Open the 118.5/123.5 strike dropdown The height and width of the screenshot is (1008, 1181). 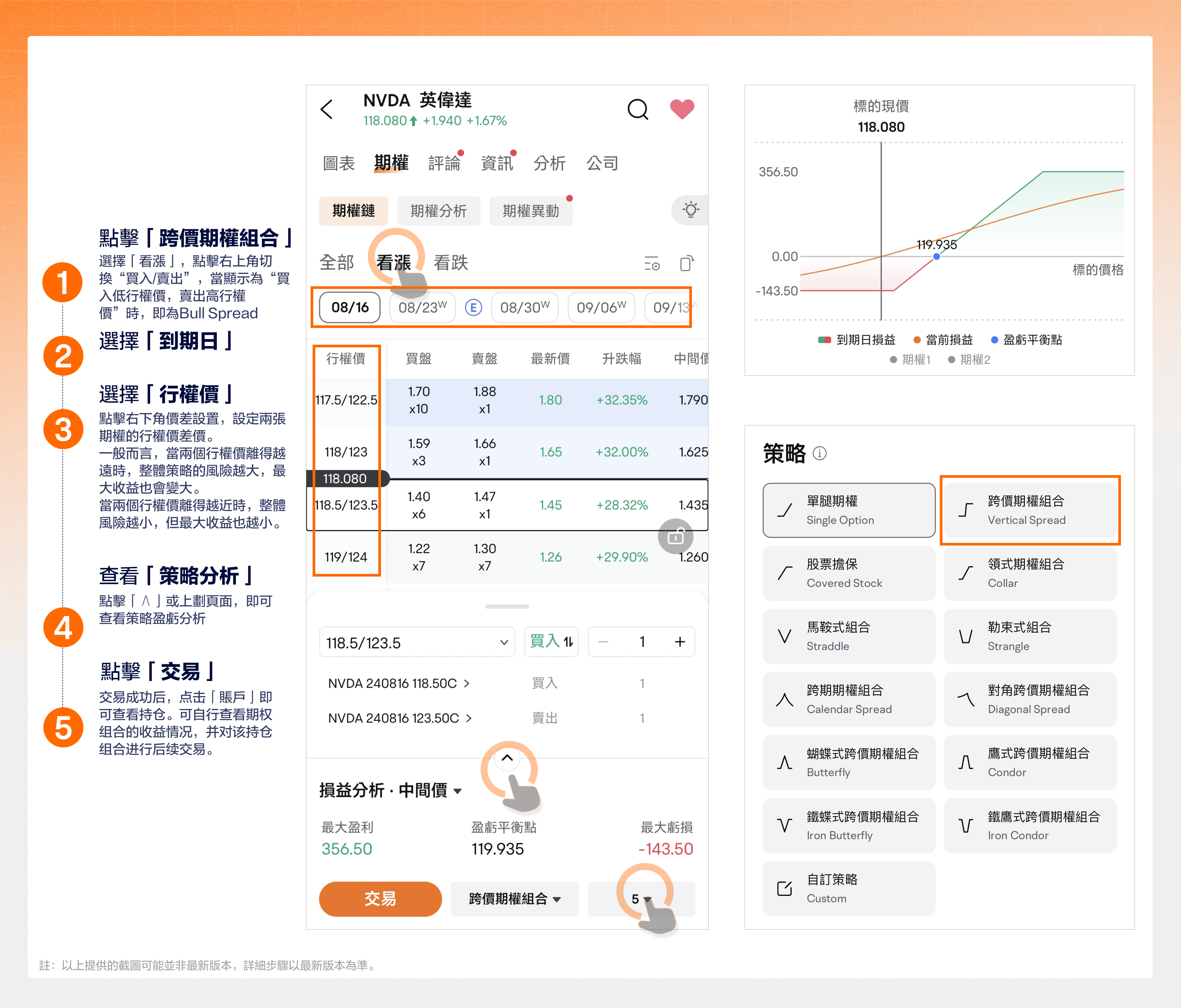(x=417, y=643)
